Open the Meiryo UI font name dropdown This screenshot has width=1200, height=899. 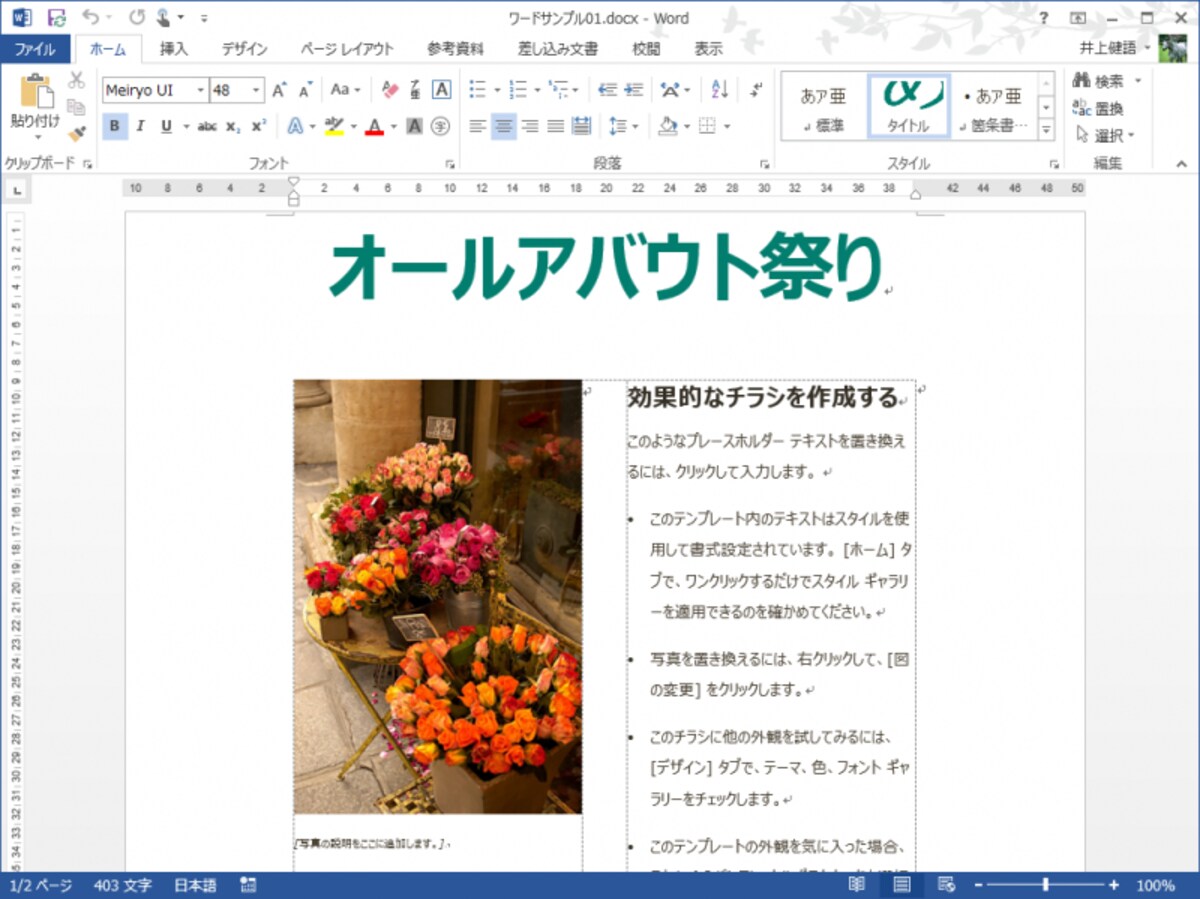201,90
